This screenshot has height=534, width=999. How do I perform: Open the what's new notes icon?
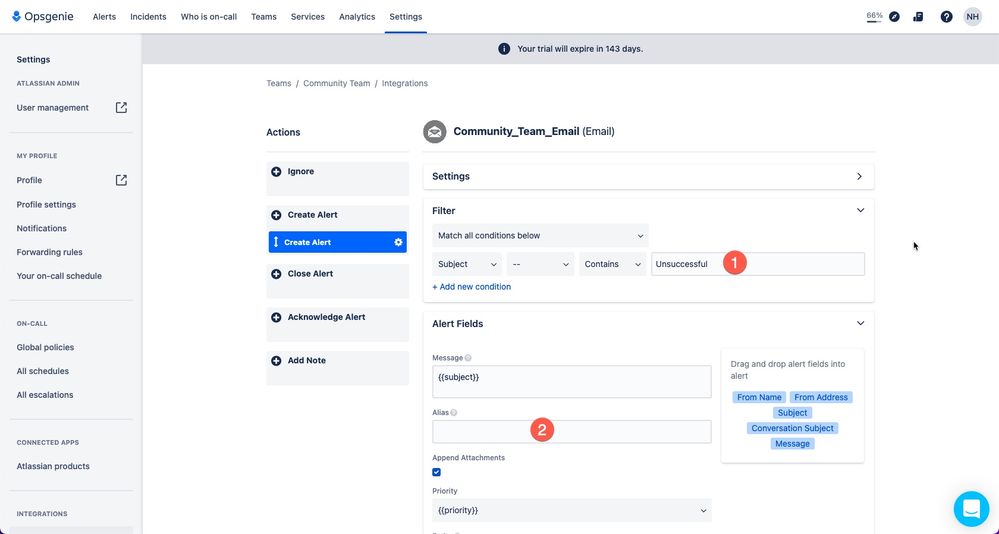tap(918, 17)
